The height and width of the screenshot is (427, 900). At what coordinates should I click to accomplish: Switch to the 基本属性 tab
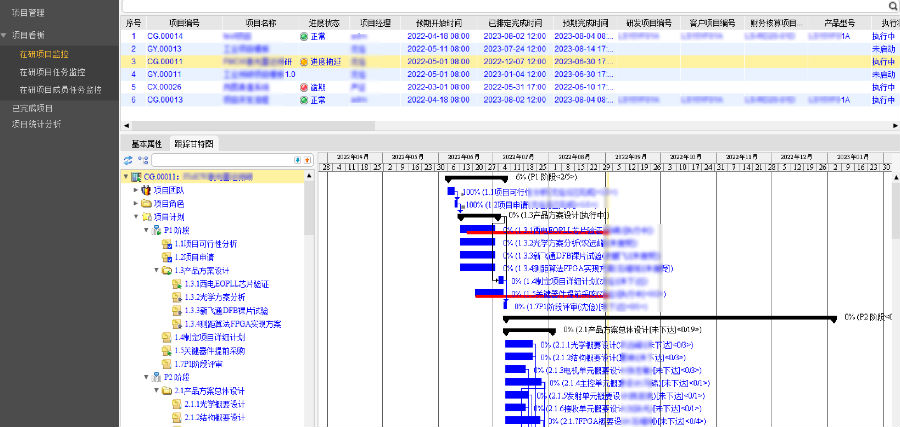tap(146, 144)
